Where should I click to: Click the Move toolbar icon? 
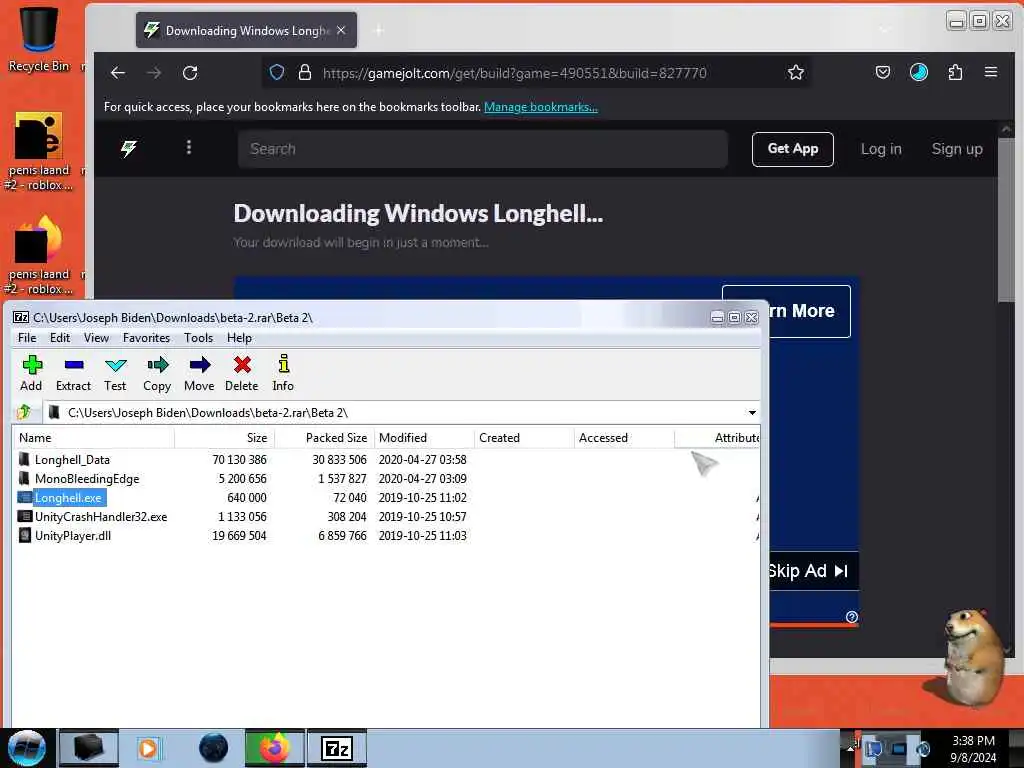[x=199, y=373]
